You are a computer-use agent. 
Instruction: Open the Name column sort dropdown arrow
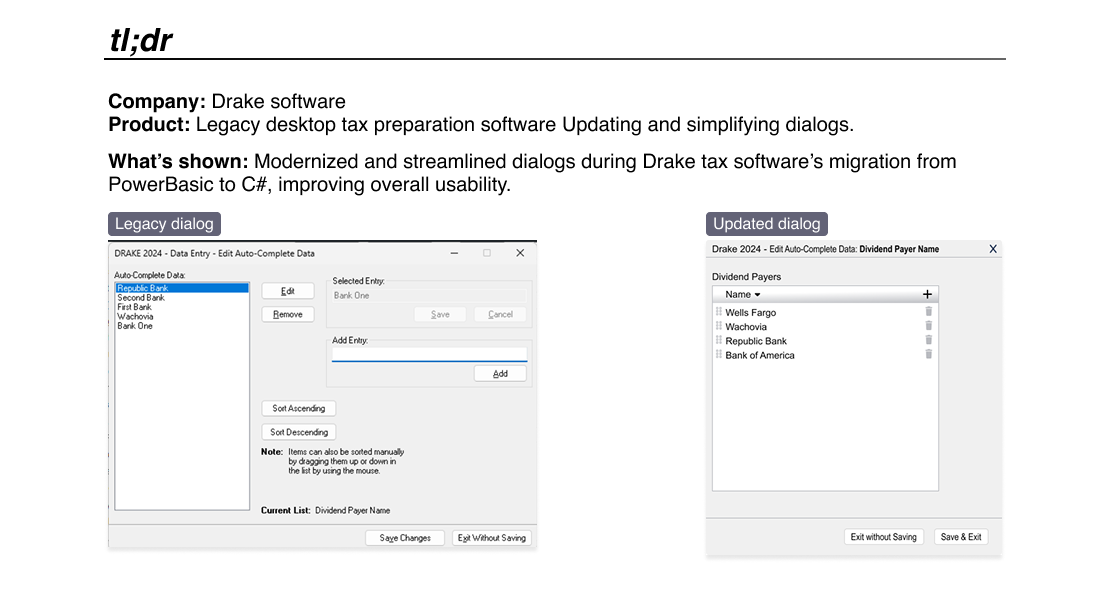[x=757, y=295]
